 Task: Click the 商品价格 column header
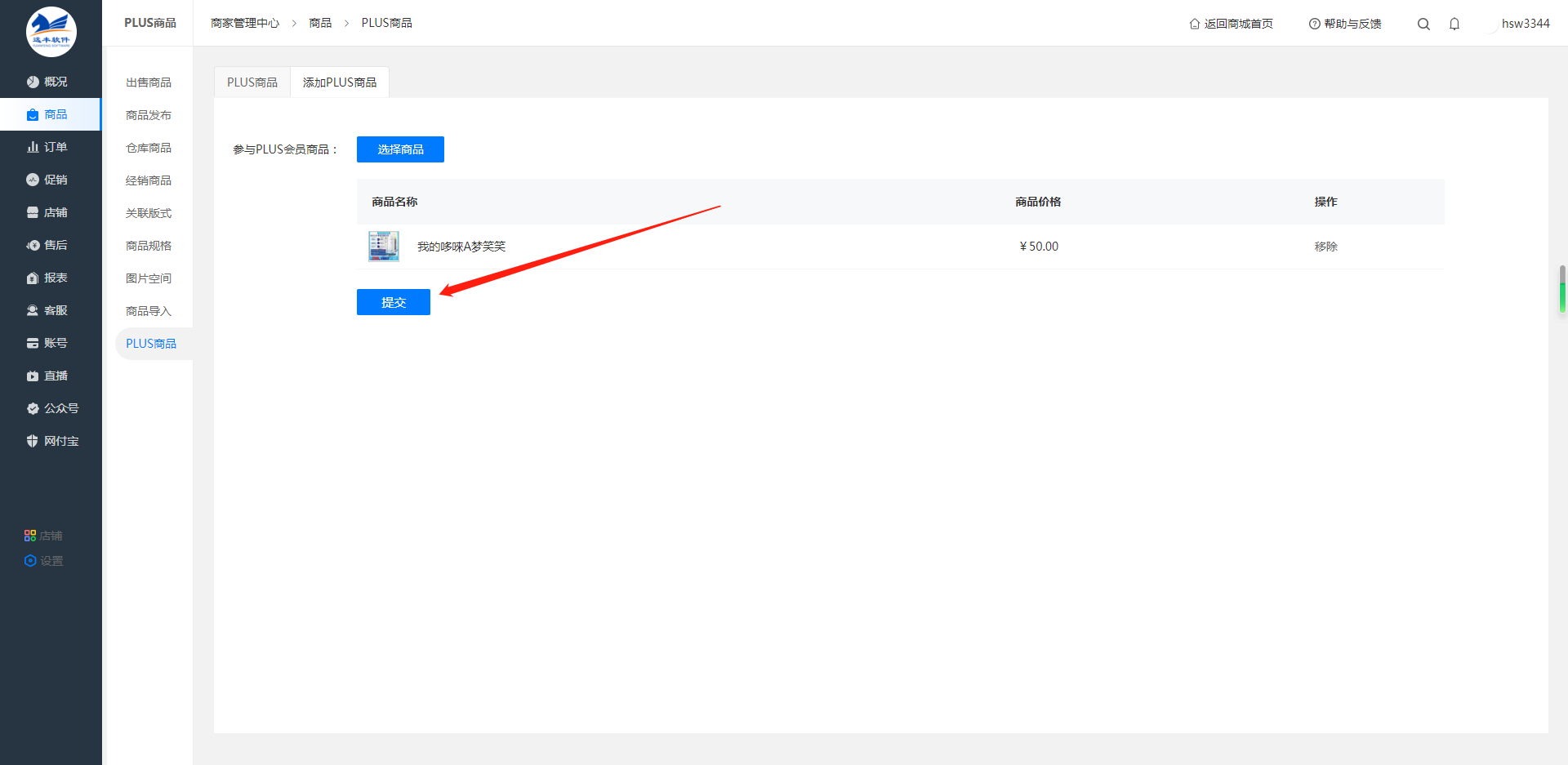1038,202
